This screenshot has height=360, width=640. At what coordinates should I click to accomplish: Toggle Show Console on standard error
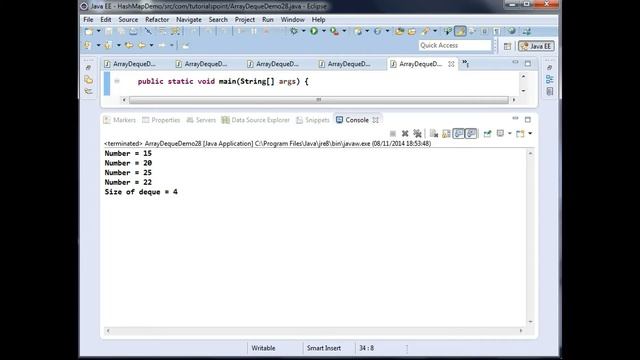471,133
